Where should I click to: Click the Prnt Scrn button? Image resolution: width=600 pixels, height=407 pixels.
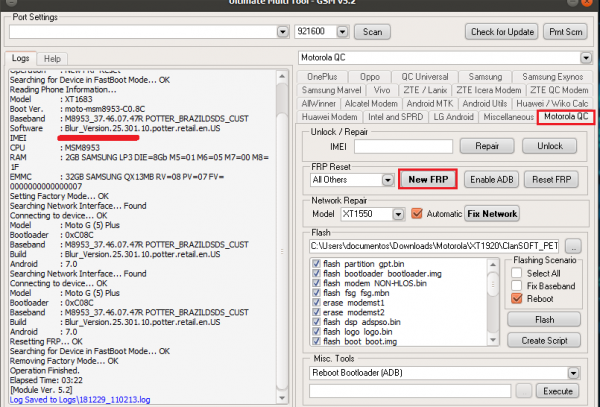pos(565,32)
